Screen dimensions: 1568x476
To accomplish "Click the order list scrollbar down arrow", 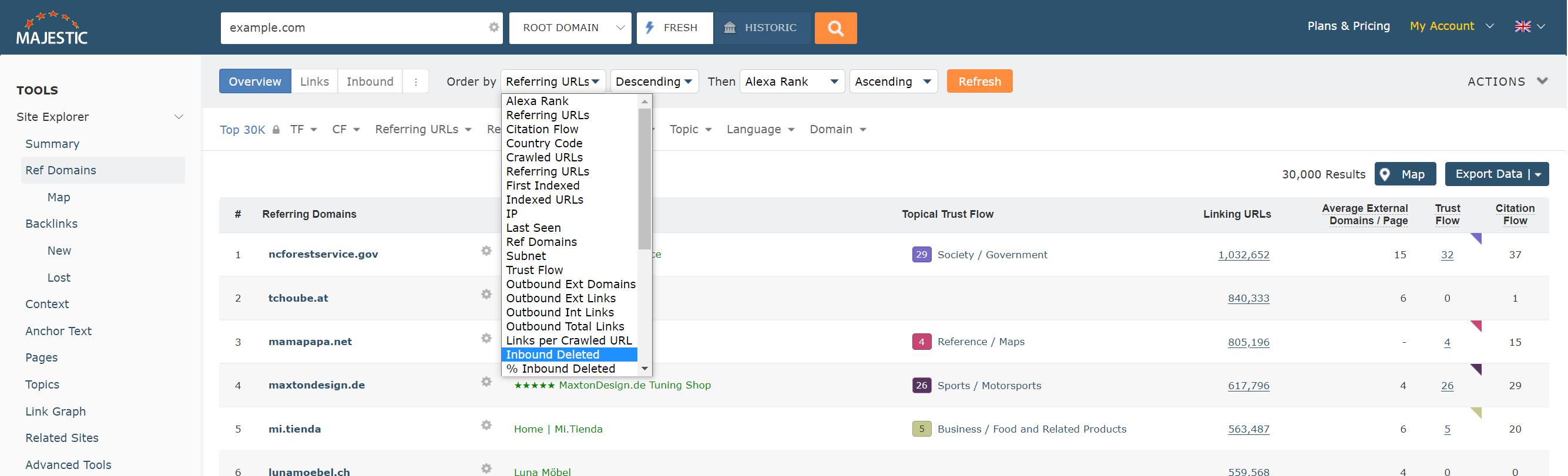I will [644, 369].
